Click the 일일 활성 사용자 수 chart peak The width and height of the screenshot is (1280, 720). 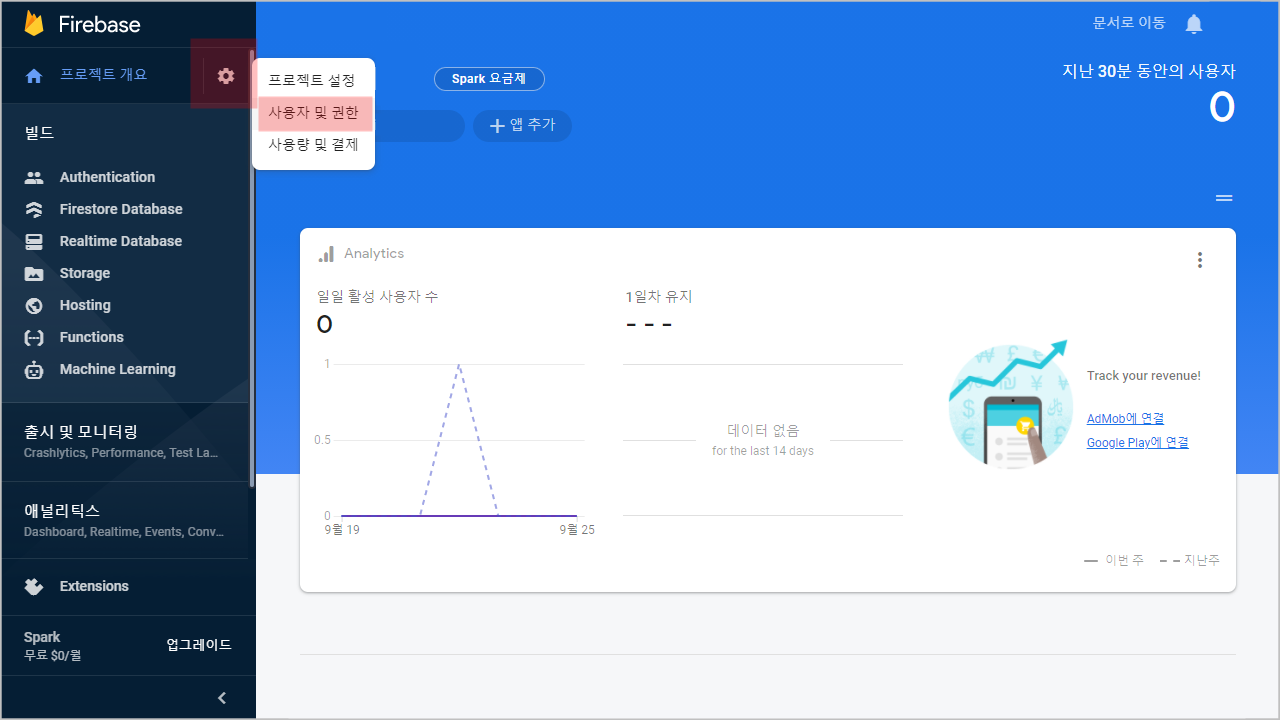click(x=458, y=365)
